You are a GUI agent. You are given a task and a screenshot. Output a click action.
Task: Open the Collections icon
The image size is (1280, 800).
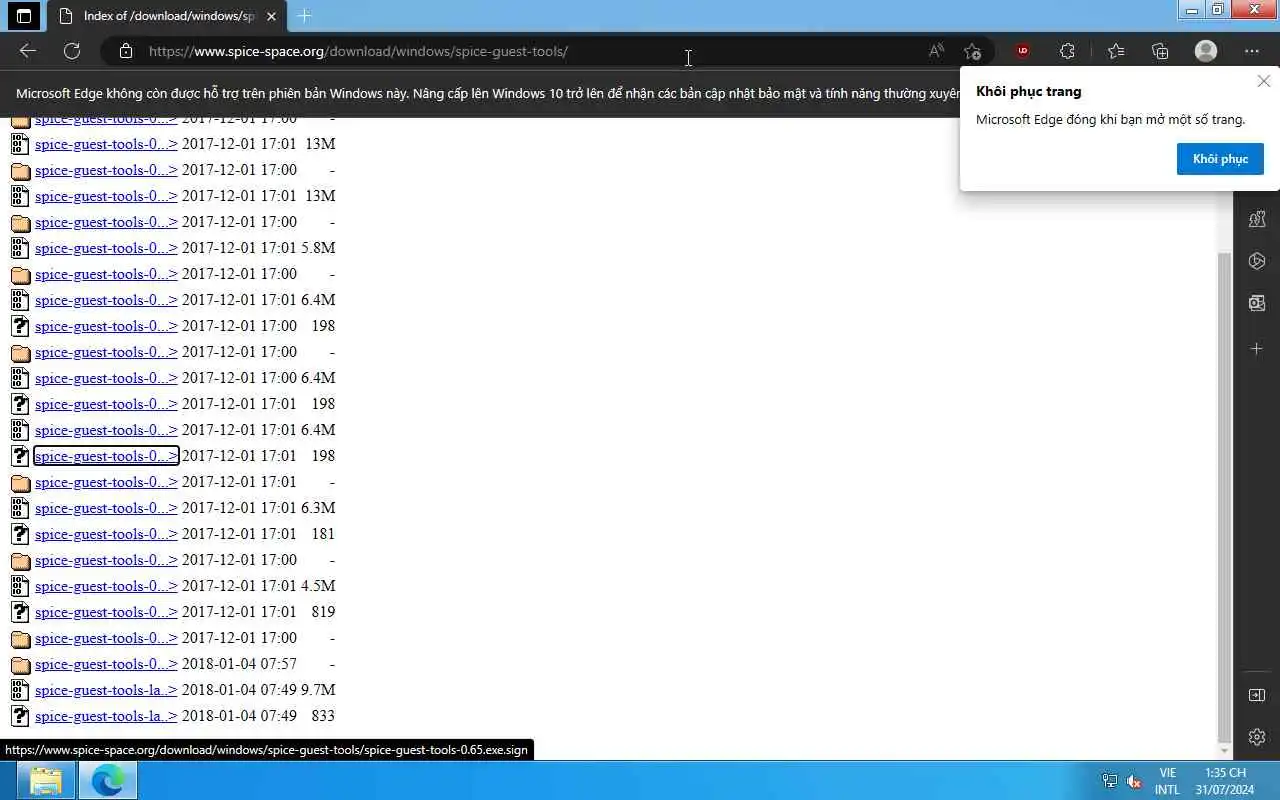[1160, 51]
